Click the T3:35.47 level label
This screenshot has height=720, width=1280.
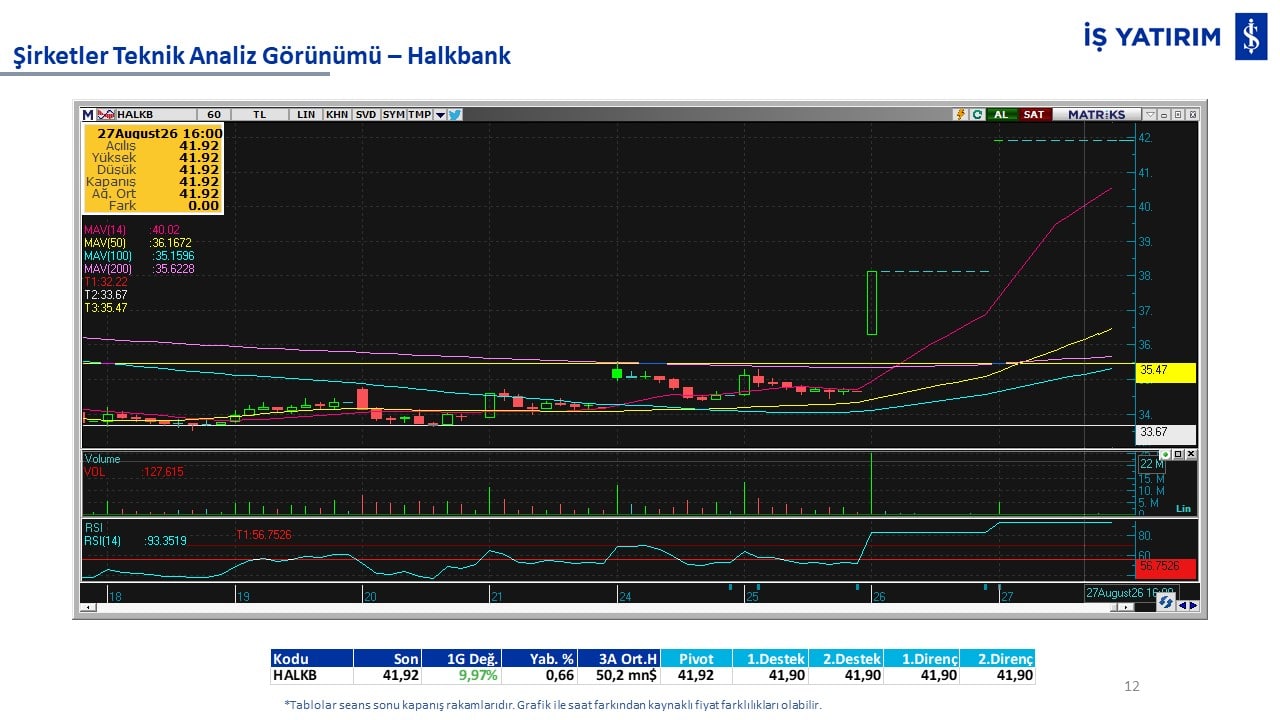pos(105,308)
